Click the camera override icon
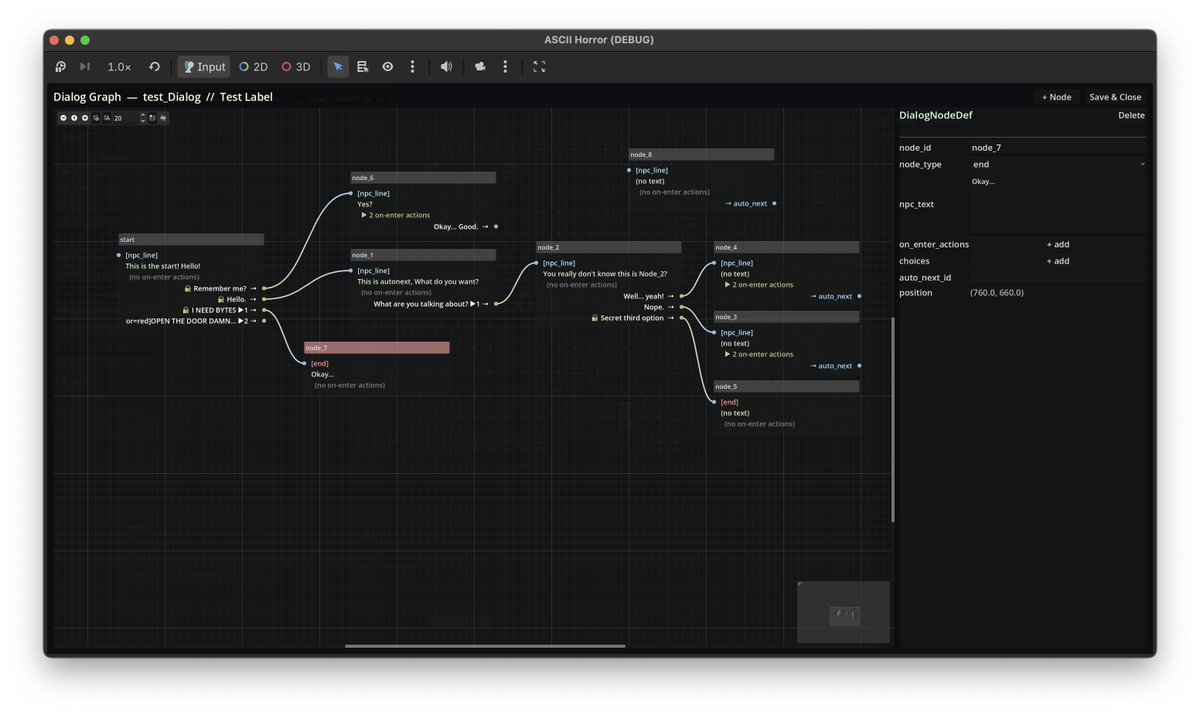 (480, 67)
